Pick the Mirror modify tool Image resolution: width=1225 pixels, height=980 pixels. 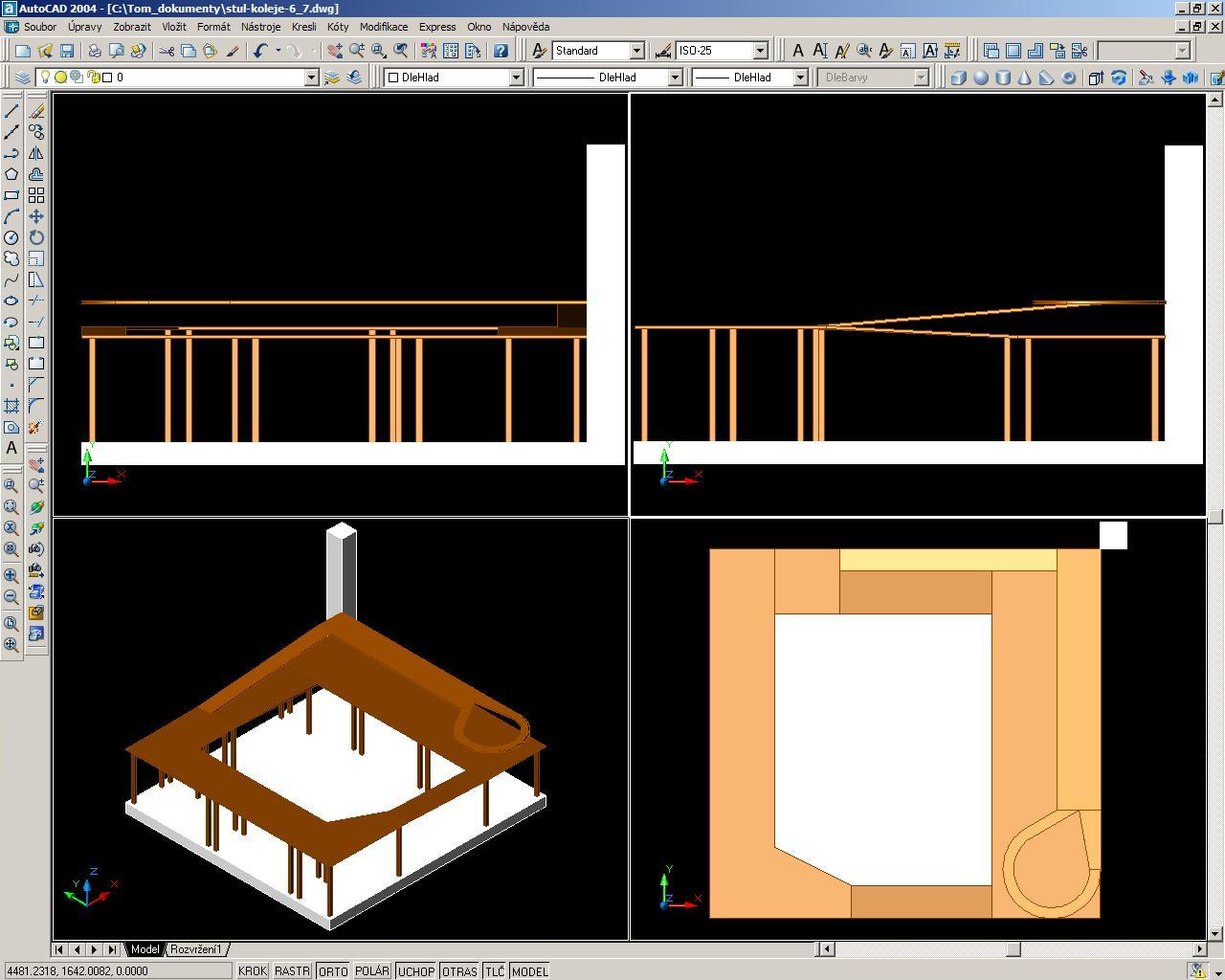36,153
